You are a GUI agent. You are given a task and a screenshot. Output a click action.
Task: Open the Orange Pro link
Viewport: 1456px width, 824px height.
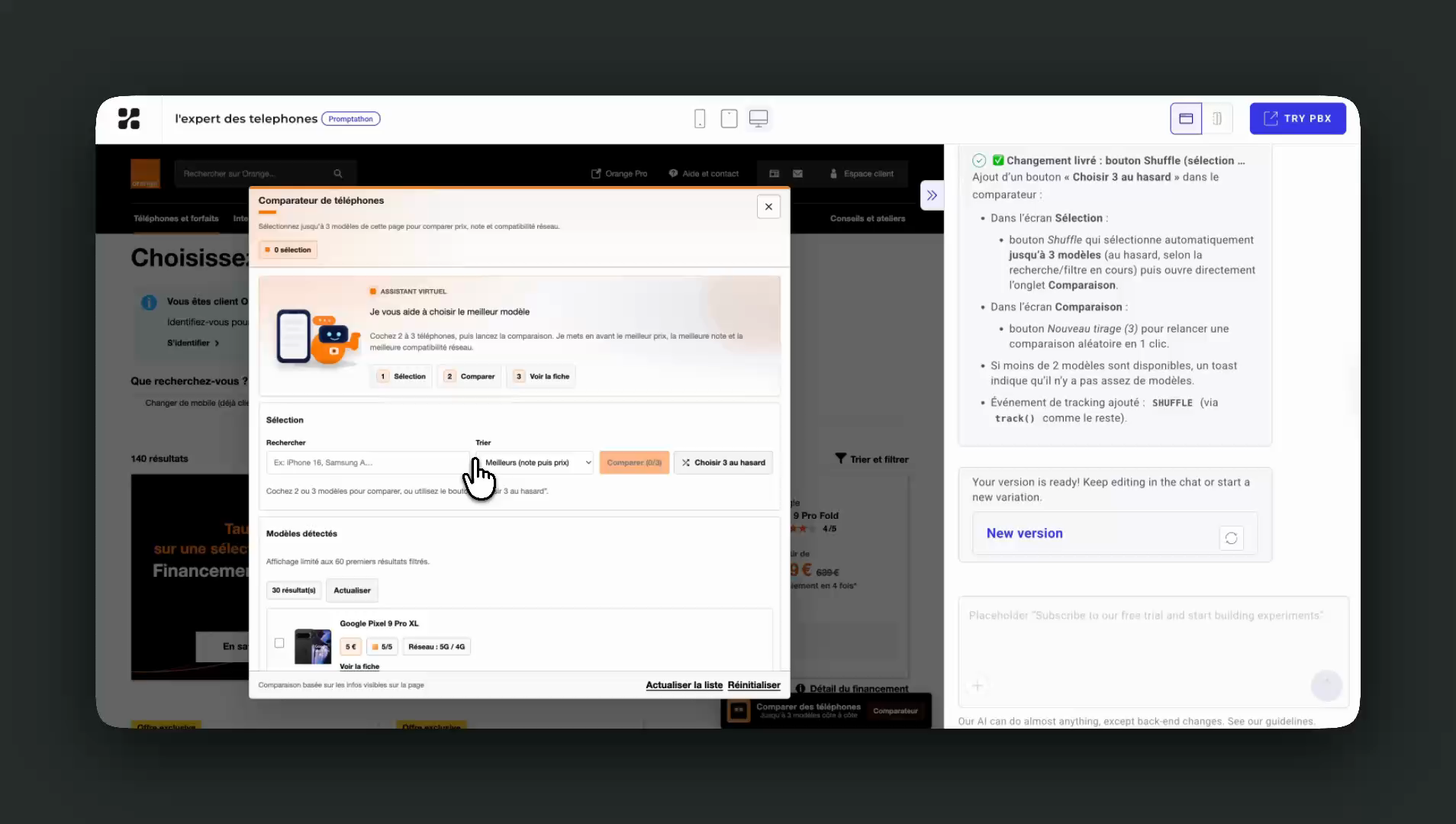coord(619,173)
